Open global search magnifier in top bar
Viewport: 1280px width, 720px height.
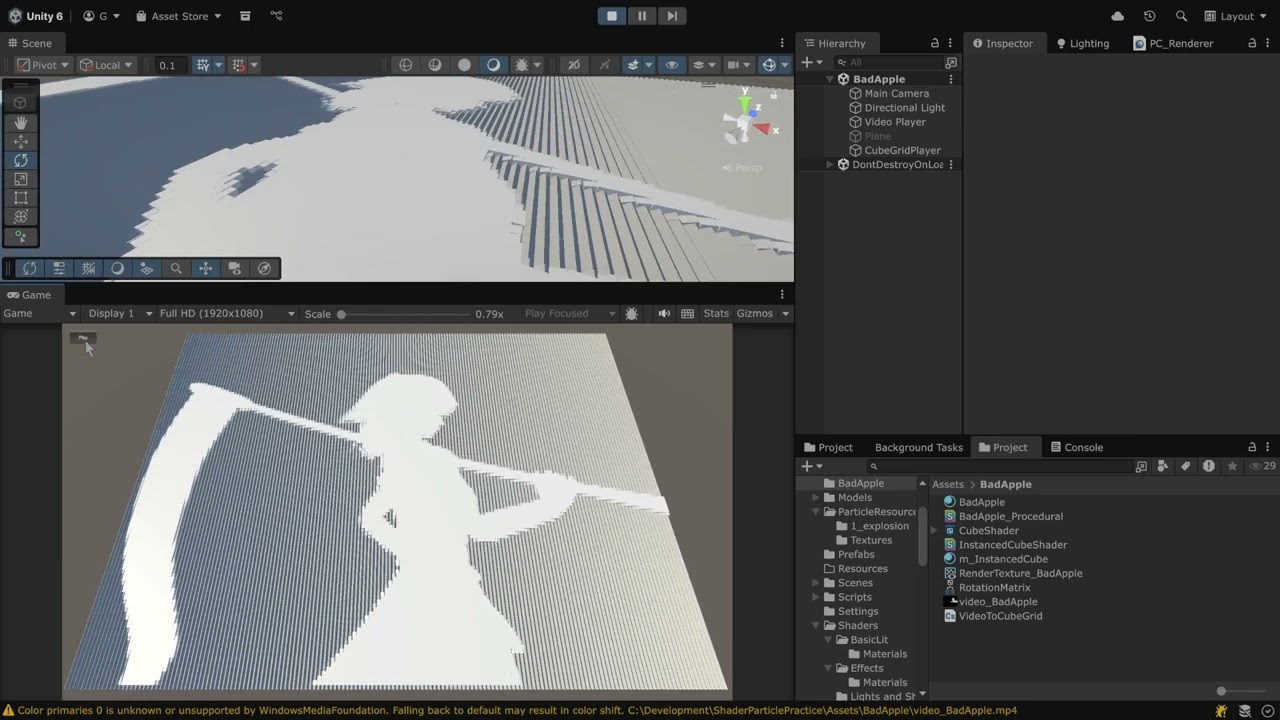[x=1181, y=16]
